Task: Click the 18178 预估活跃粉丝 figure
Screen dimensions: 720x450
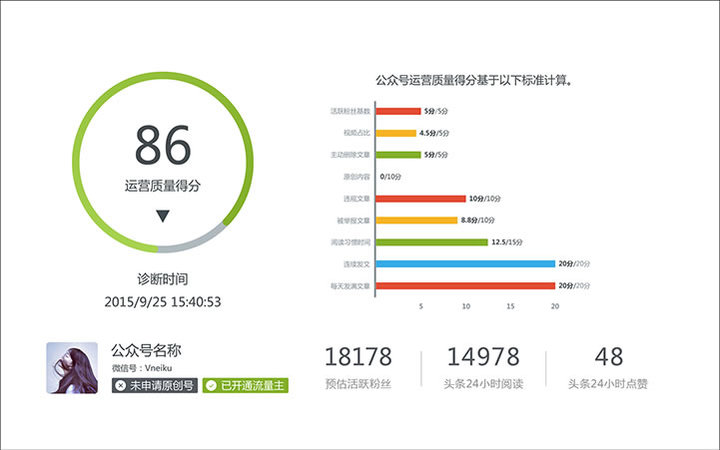Action: (358, 357)
